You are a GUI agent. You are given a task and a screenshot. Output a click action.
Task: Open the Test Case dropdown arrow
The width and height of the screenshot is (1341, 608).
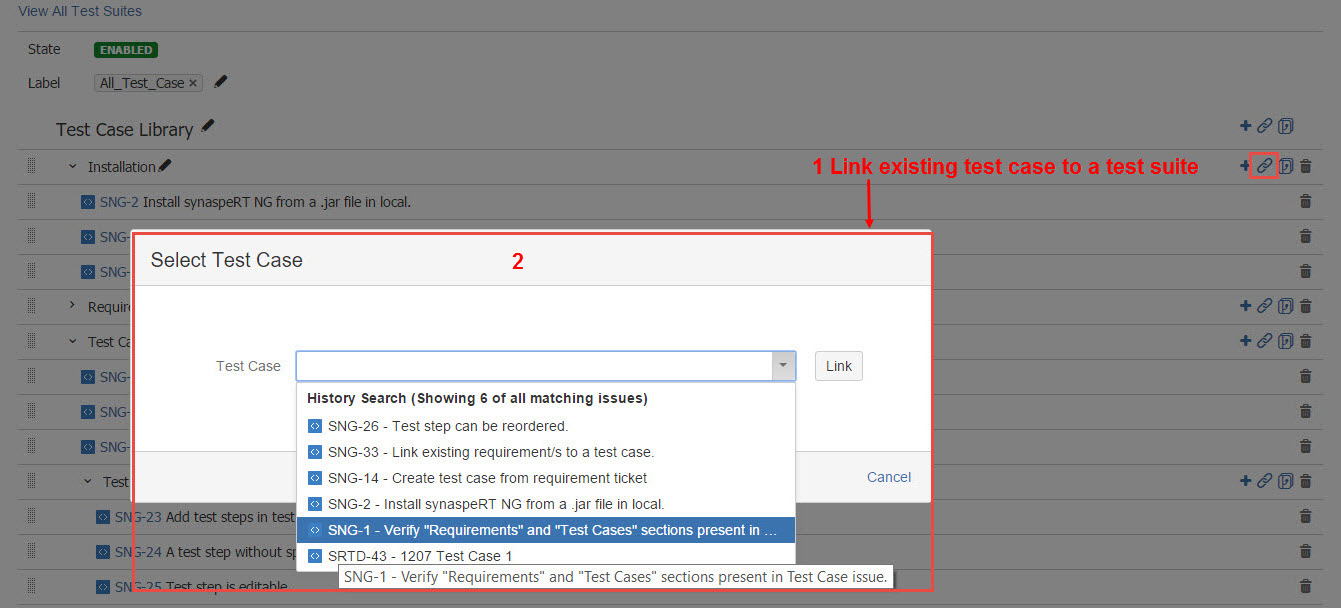[783, 366]
